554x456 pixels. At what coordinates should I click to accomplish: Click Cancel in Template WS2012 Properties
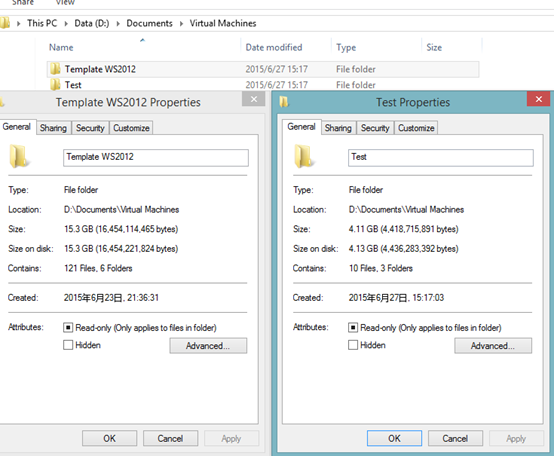coord(170,438)
